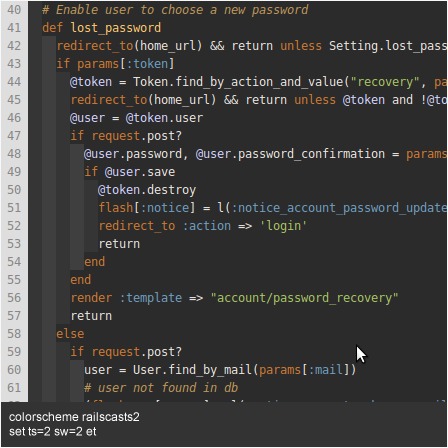This screenshot has height=448, width=448.
Task: Click the Setting.lost_pass text on line 42
Action: point(388,46)
